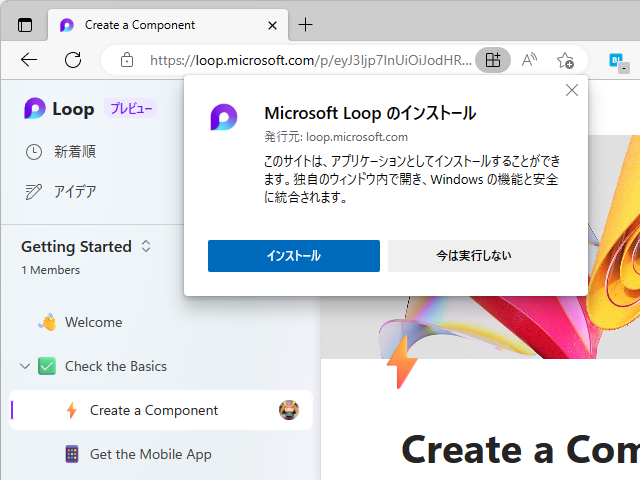Open Get the Mobile App page
Viewport: 640px width, 480px height.
(x=151, y=454)
